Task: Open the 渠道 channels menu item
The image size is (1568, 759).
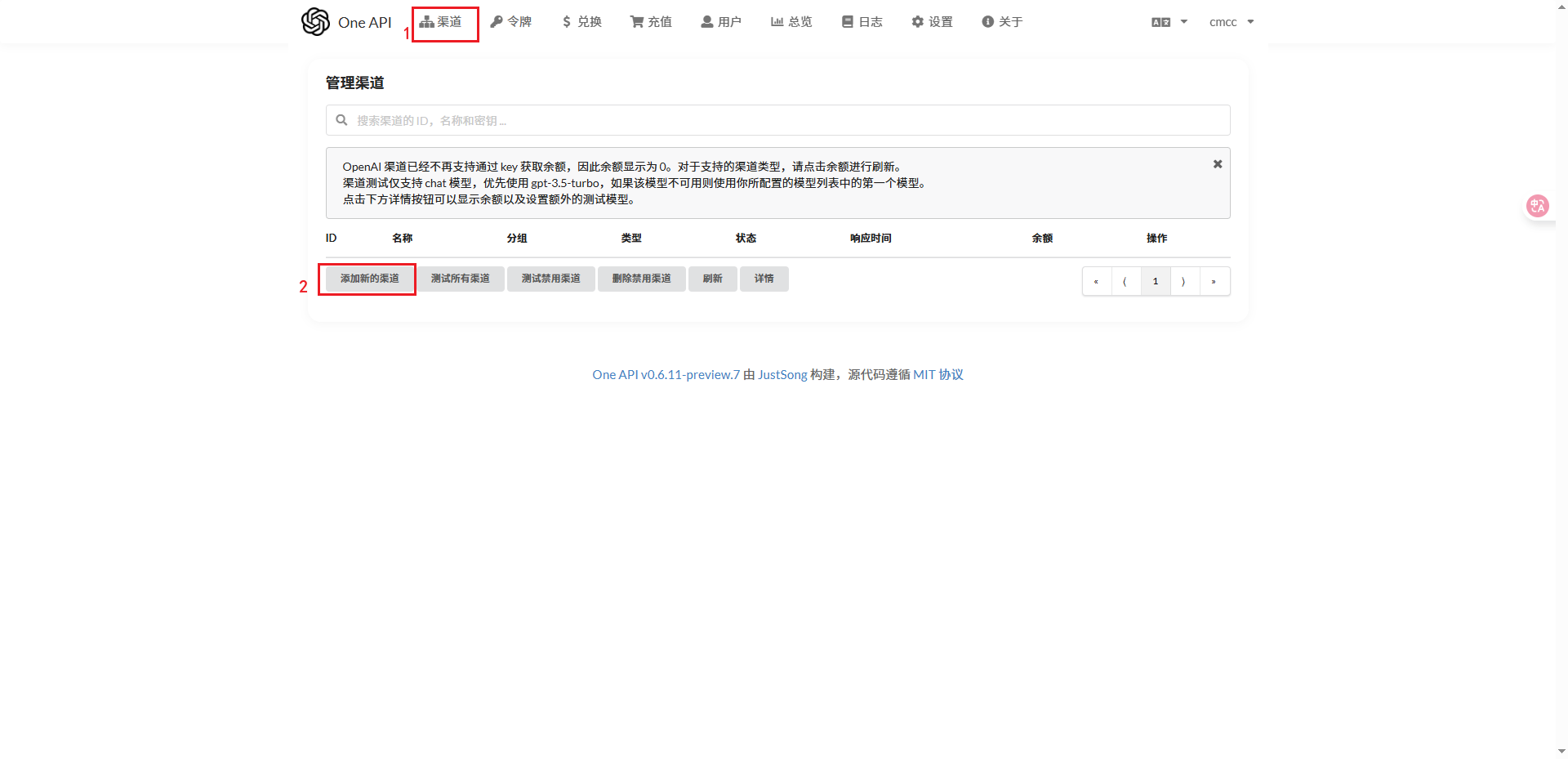Action: (x=441, y=22)
